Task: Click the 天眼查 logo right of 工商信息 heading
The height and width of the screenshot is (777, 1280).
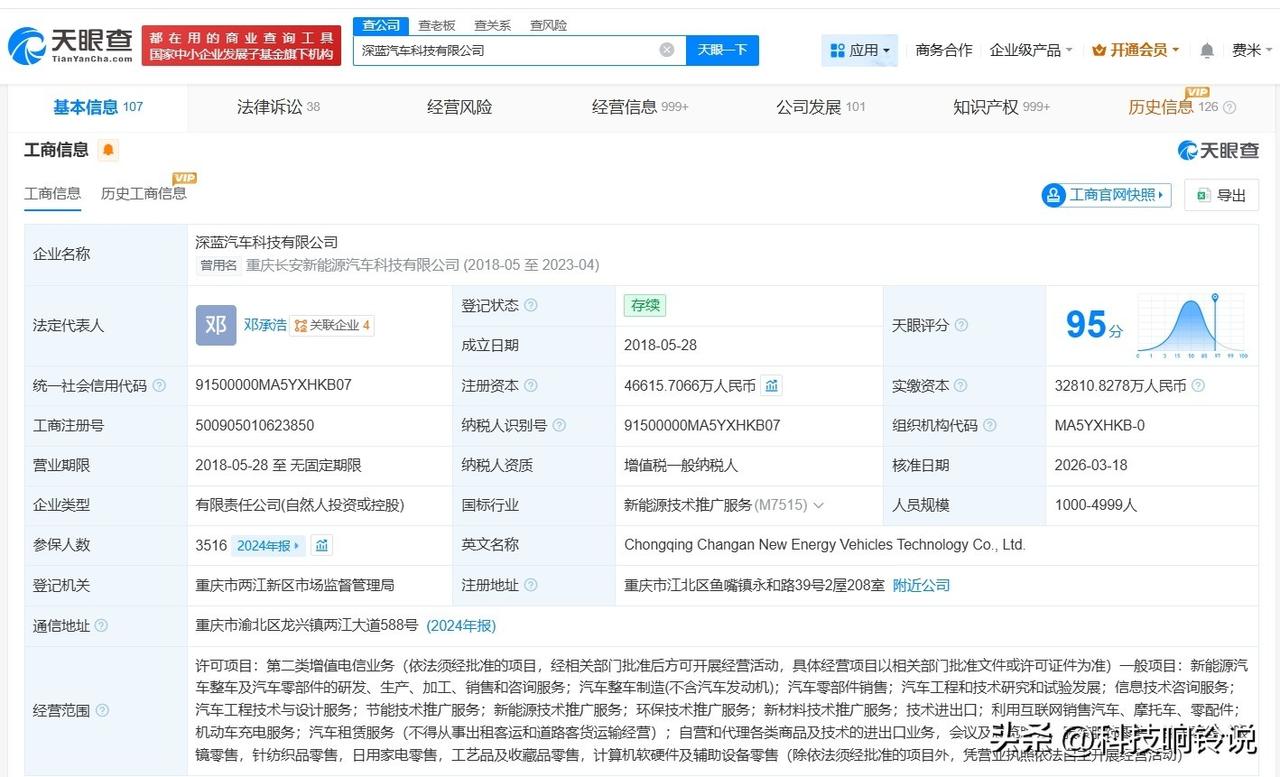Action: coord(1218,150)
